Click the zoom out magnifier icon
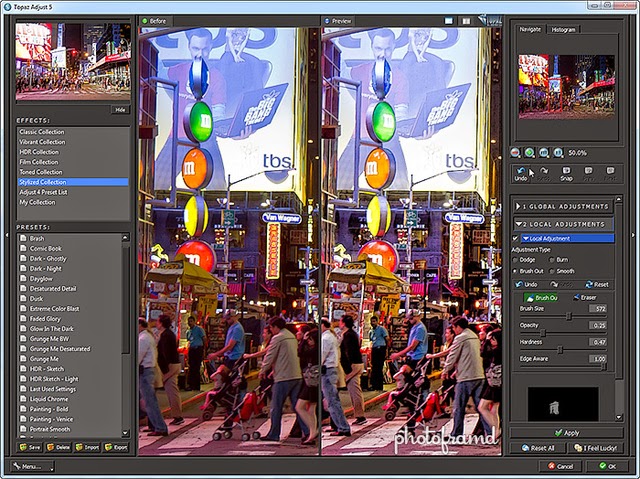Viewport: 640px width, 479px height. coord(515,153)
